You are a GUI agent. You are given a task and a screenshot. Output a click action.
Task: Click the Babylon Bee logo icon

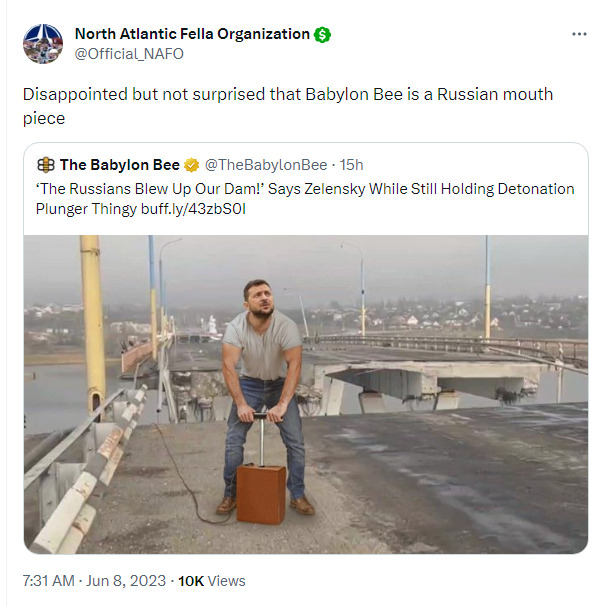click(46, 165)
